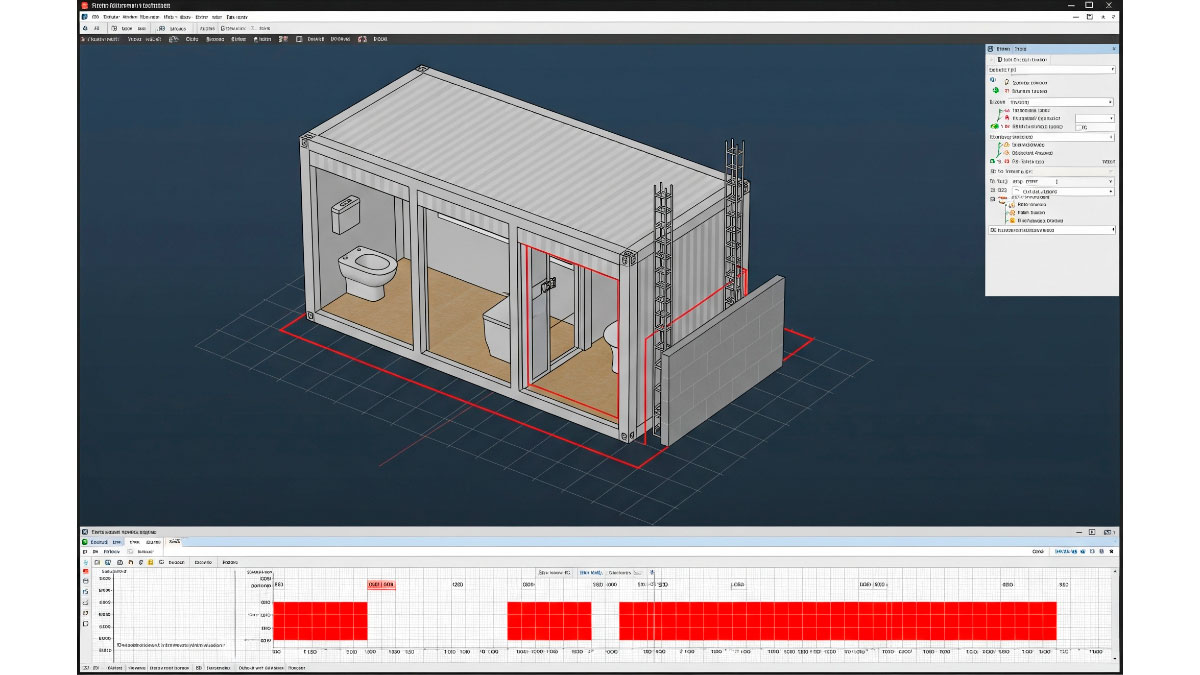Viewport: 1200px width, 675px height.
Task: Select the middle short red block on the timeline
Action: [x=549, y=620]
